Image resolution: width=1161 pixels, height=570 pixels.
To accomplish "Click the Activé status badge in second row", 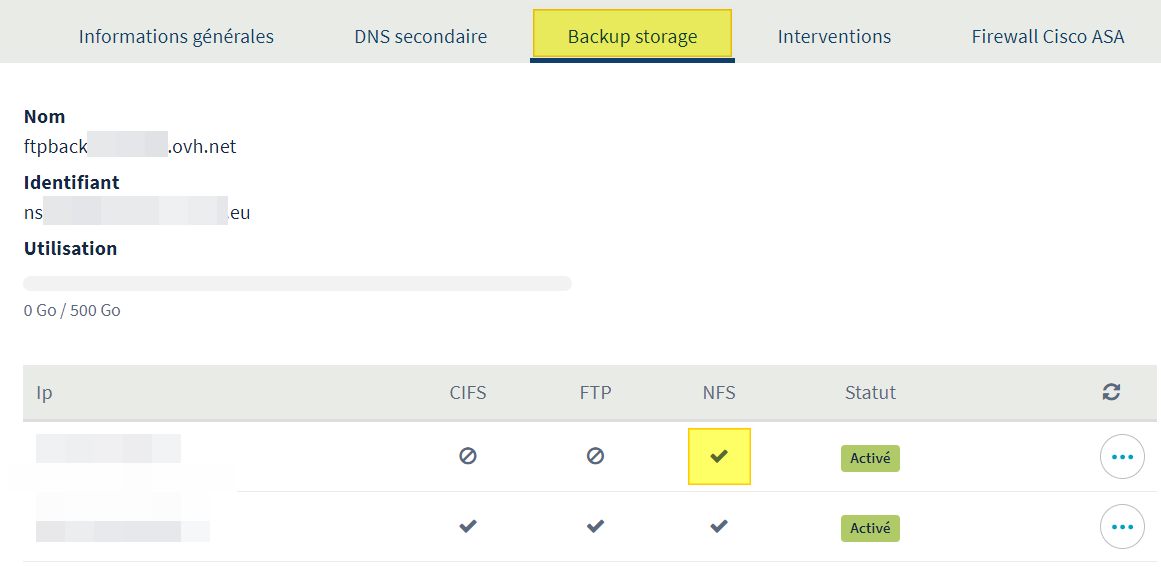I will [870, 528].
